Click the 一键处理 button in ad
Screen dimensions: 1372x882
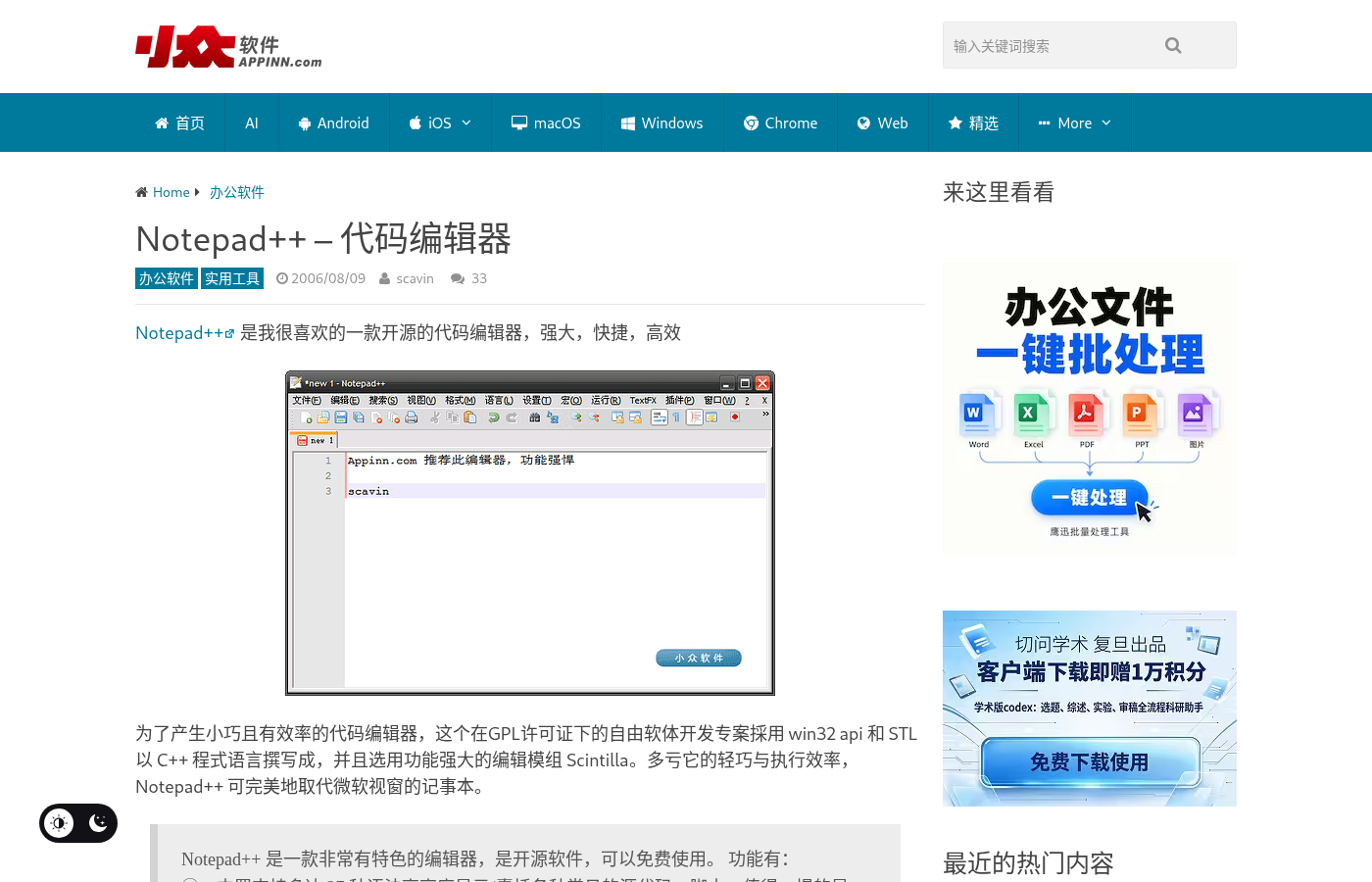[1089, 498]
